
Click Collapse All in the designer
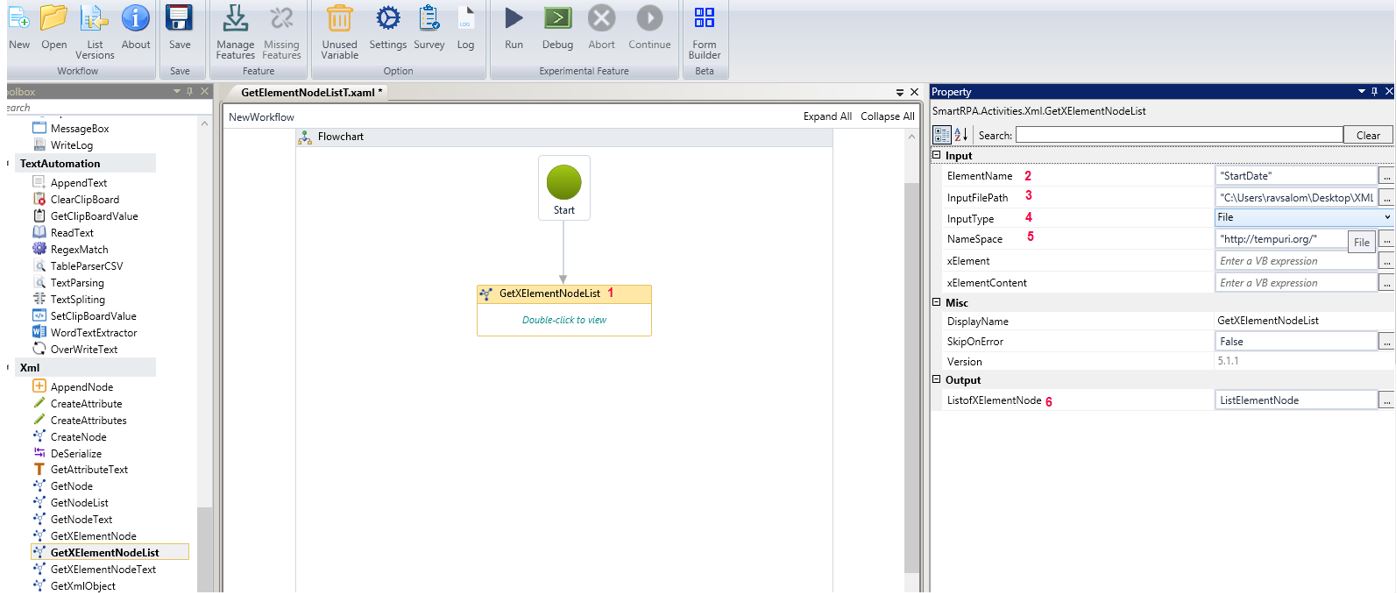pos(887,117)
